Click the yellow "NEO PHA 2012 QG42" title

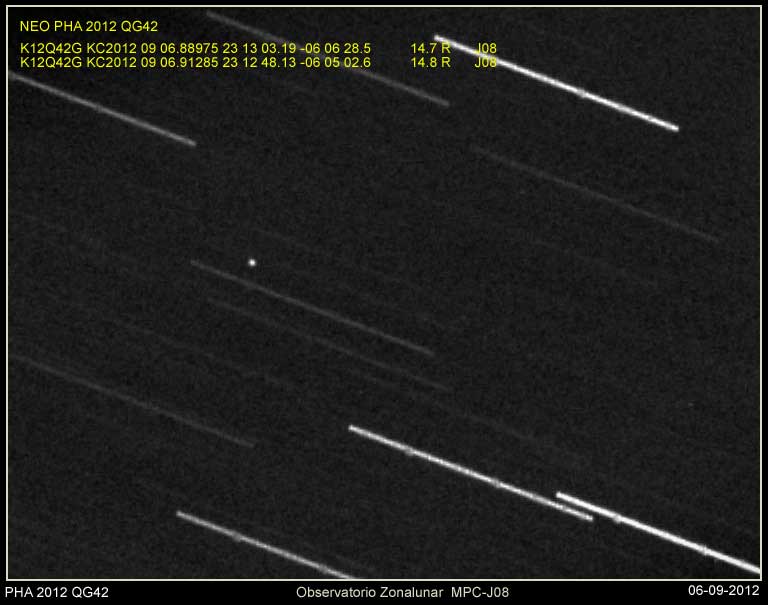click(89, 27)
